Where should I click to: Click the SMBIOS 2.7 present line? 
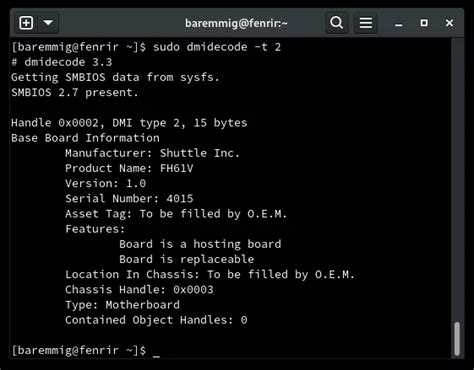click(x=75, y=92)
